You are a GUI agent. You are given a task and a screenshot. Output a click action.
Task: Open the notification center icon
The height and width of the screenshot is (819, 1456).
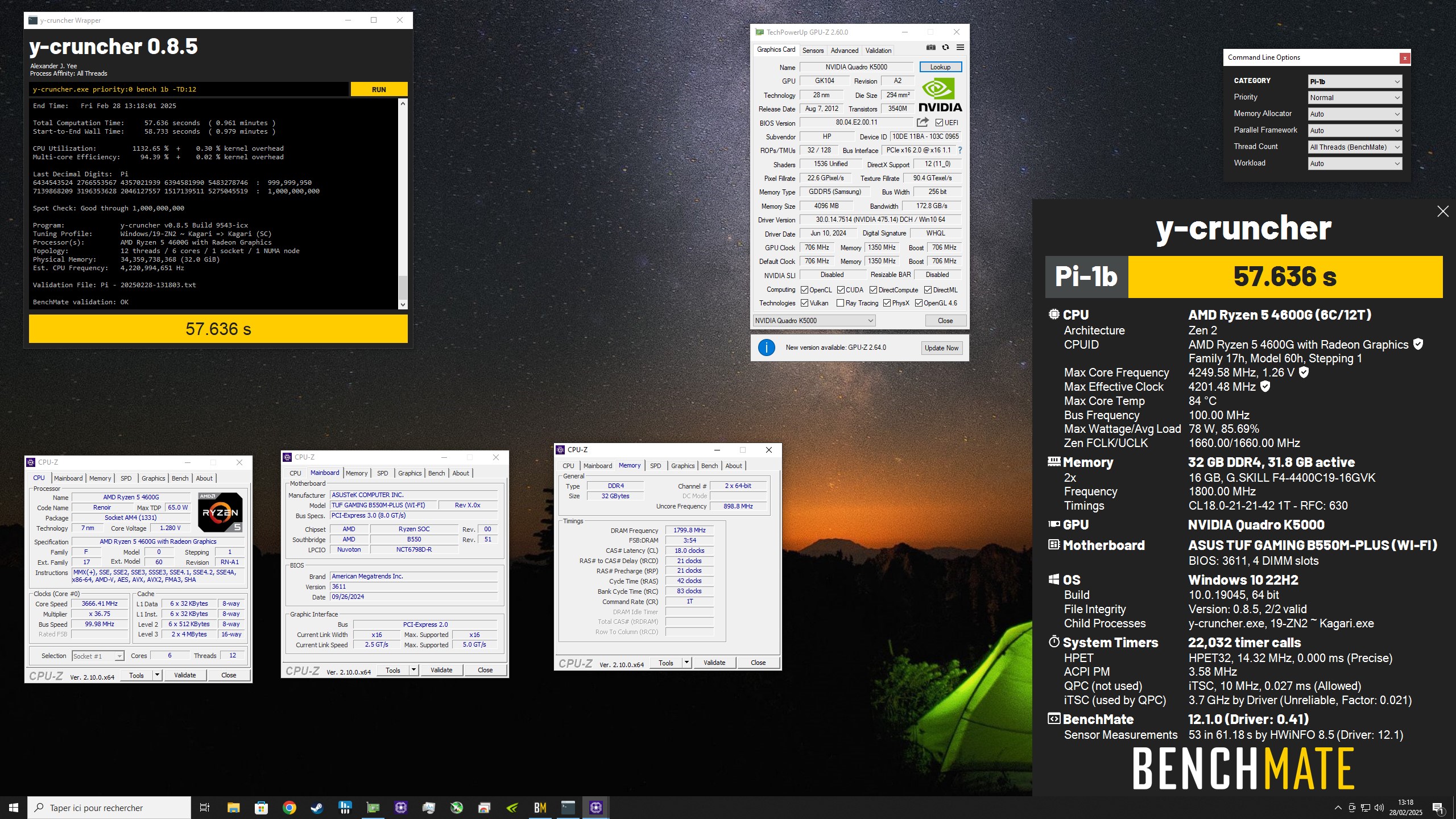coord(1438,808)
